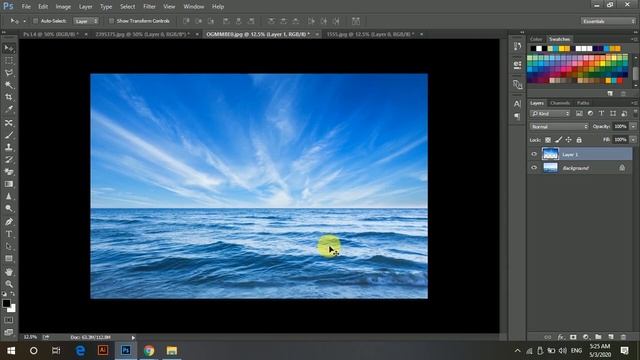Toggle filter for type layers

[601, 113]
